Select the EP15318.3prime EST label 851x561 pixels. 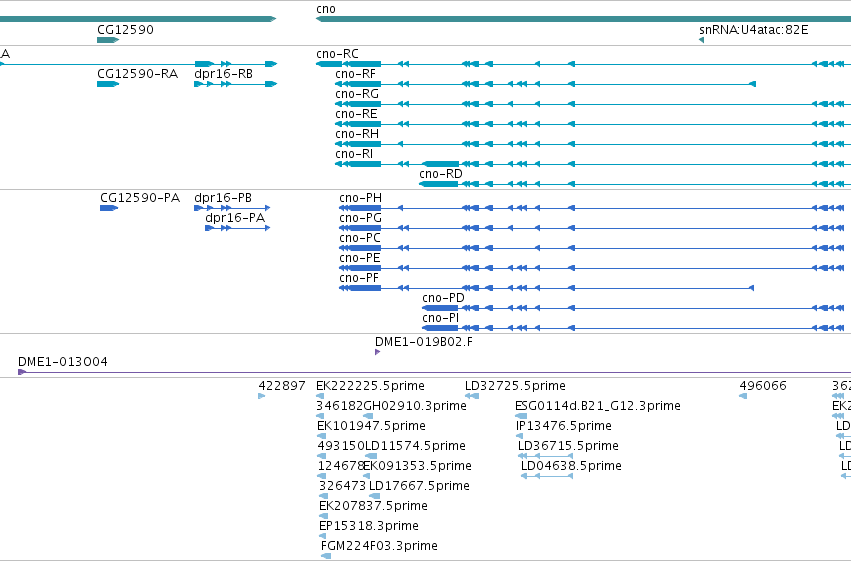tap(369, 527)
